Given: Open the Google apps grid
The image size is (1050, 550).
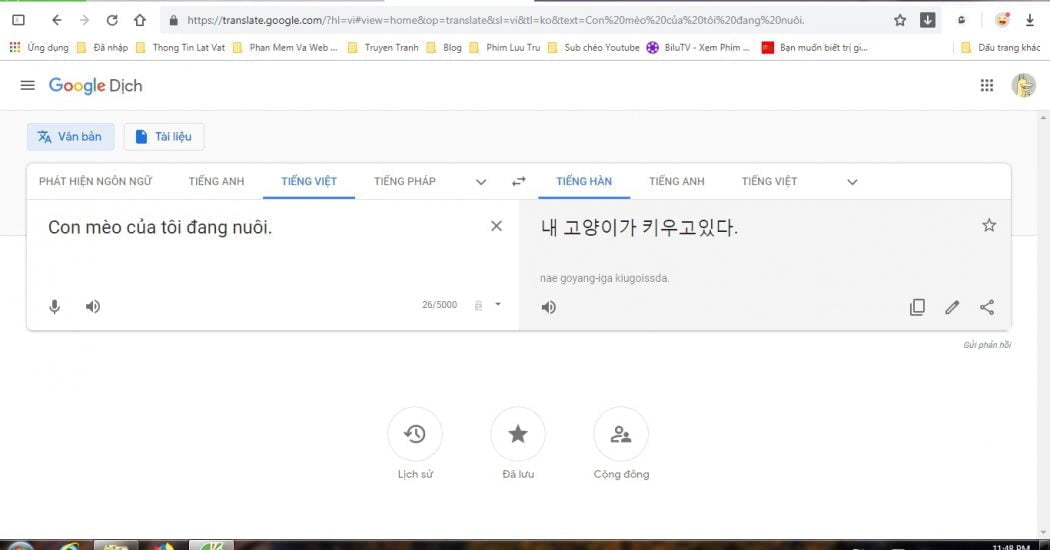Looking at the screenshot, I should [986, 85].
